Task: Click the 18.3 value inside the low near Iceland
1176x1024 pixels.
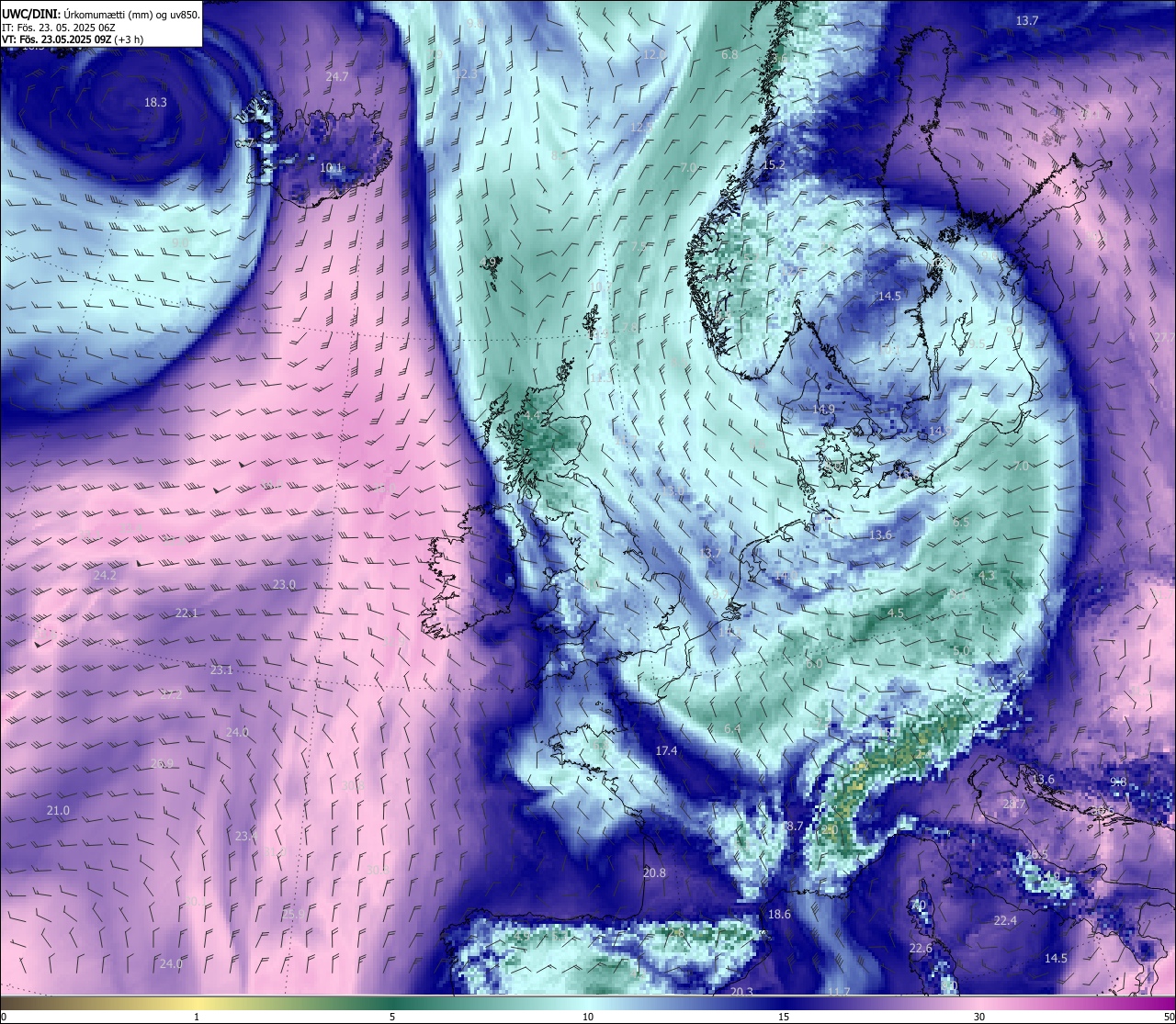Action: (155, 102)
